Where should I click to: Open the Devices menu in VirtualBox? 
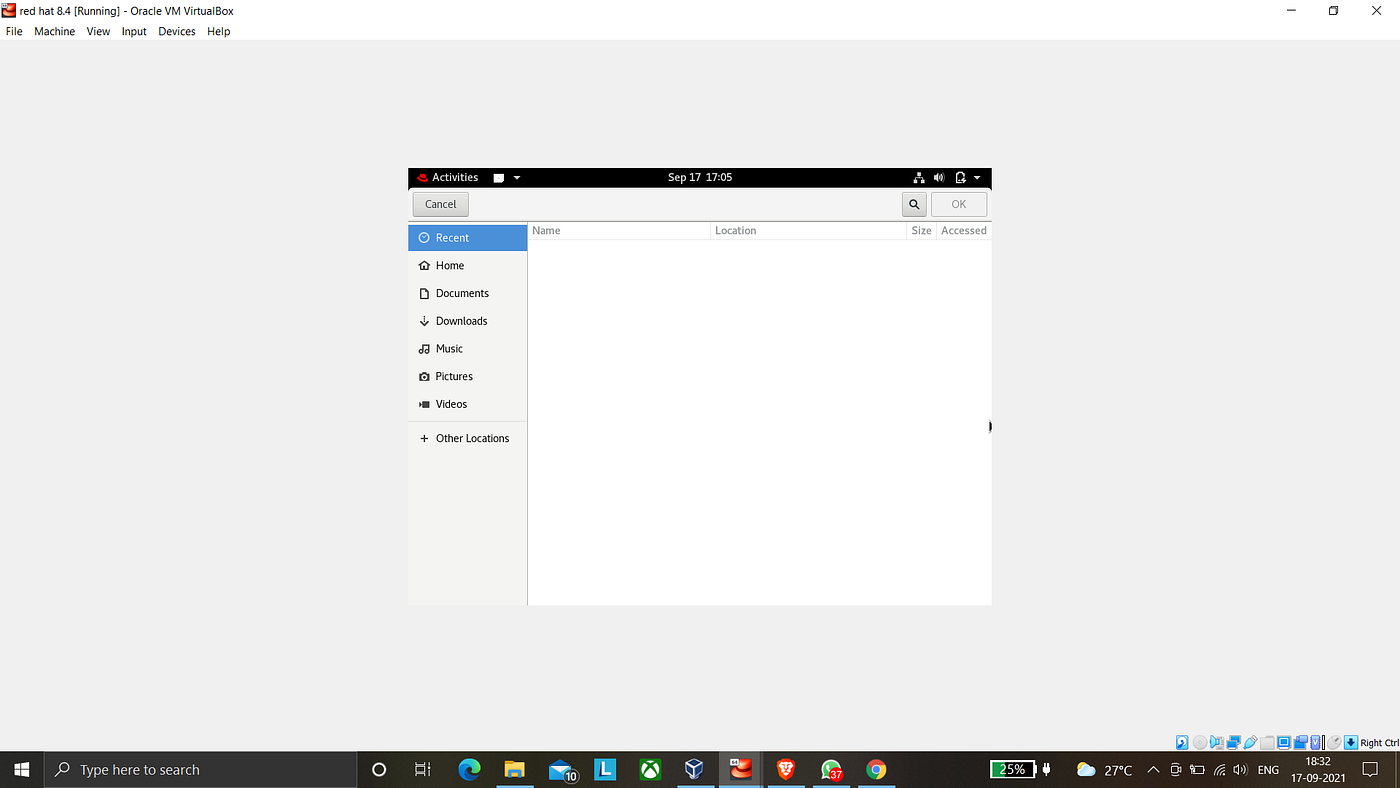pyautogui.click(x=177, y=31)
